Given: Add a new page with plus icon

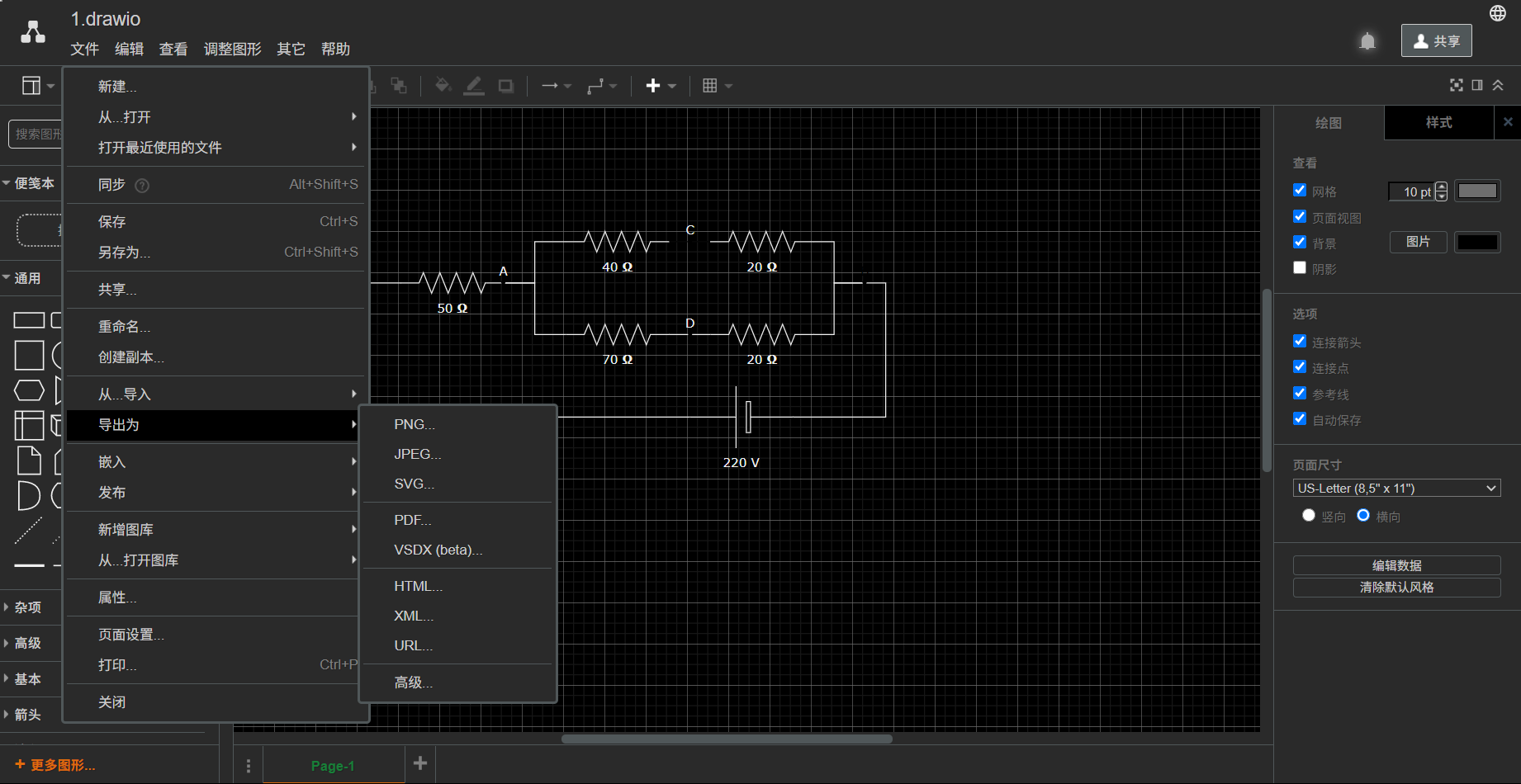Looking at the screenshot, I should [420, 763].
